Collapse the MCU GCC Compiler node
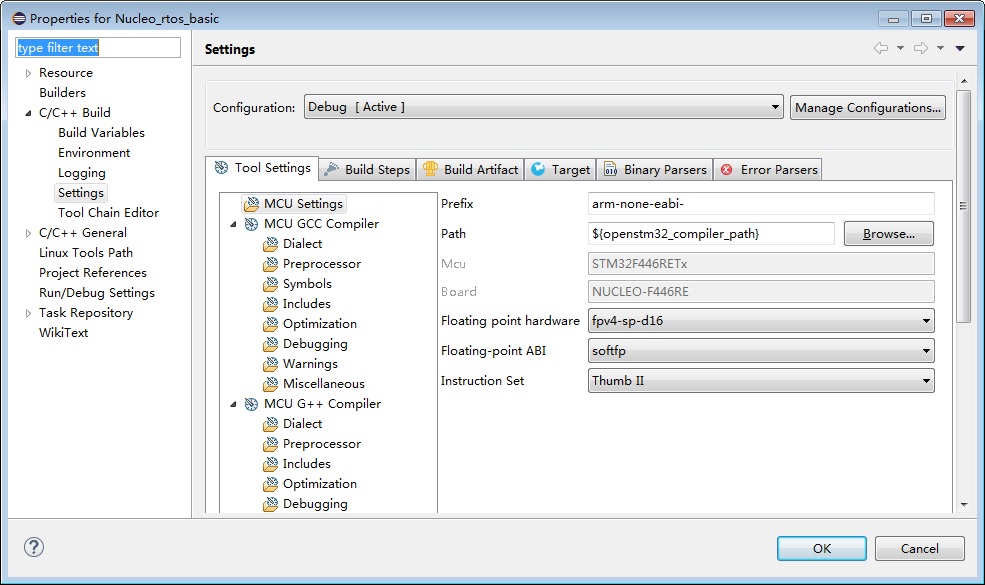This screenshot has width=985, height=585. coord(233,224)
